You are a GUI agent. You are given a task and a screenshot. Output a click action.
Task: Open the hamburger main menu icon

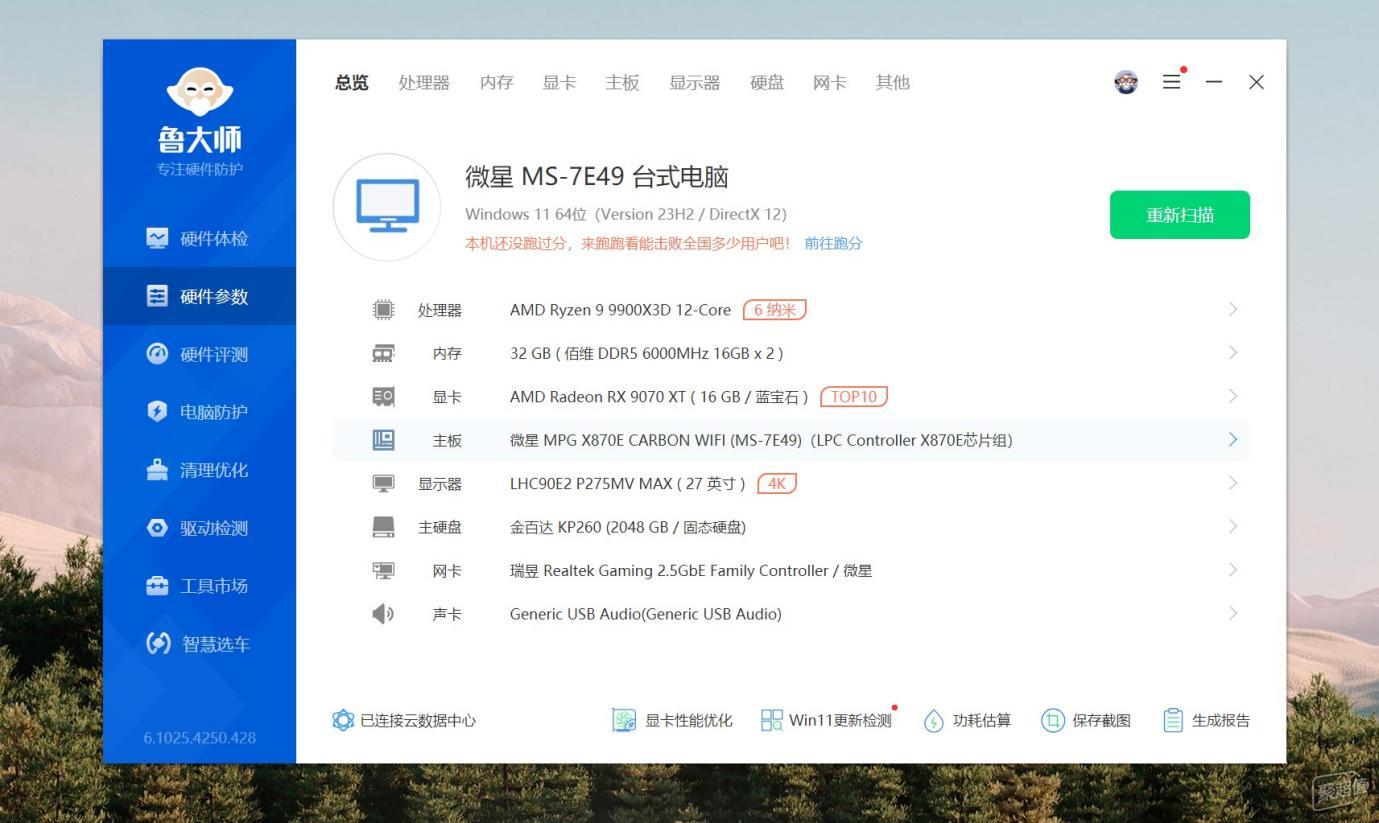coord(1172,82)
